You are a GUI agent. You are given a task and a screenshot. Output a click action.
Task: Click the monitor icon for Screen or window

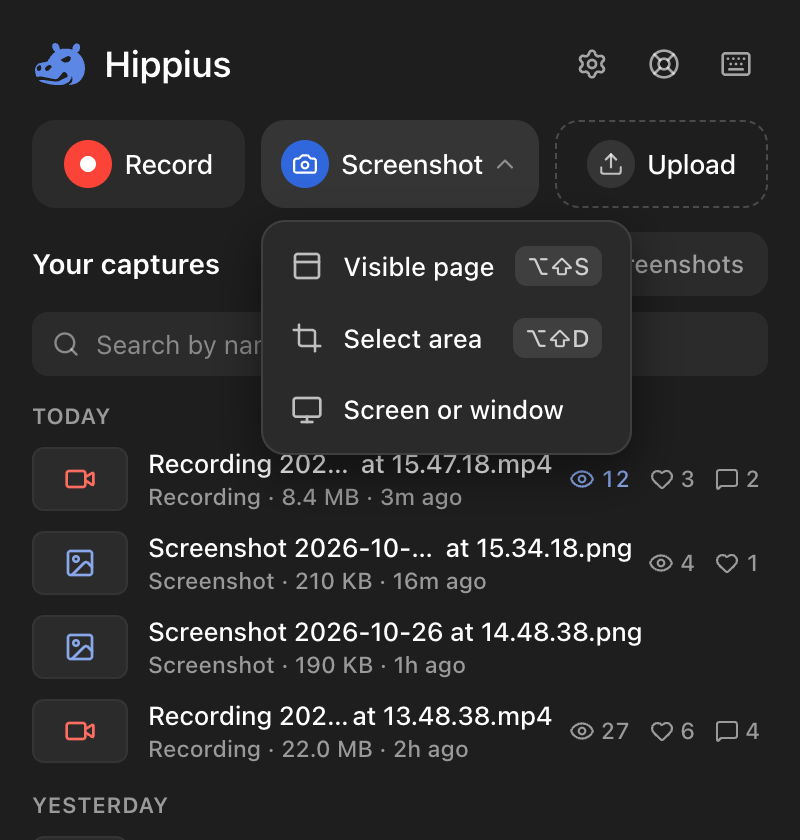tap(307, 410)
